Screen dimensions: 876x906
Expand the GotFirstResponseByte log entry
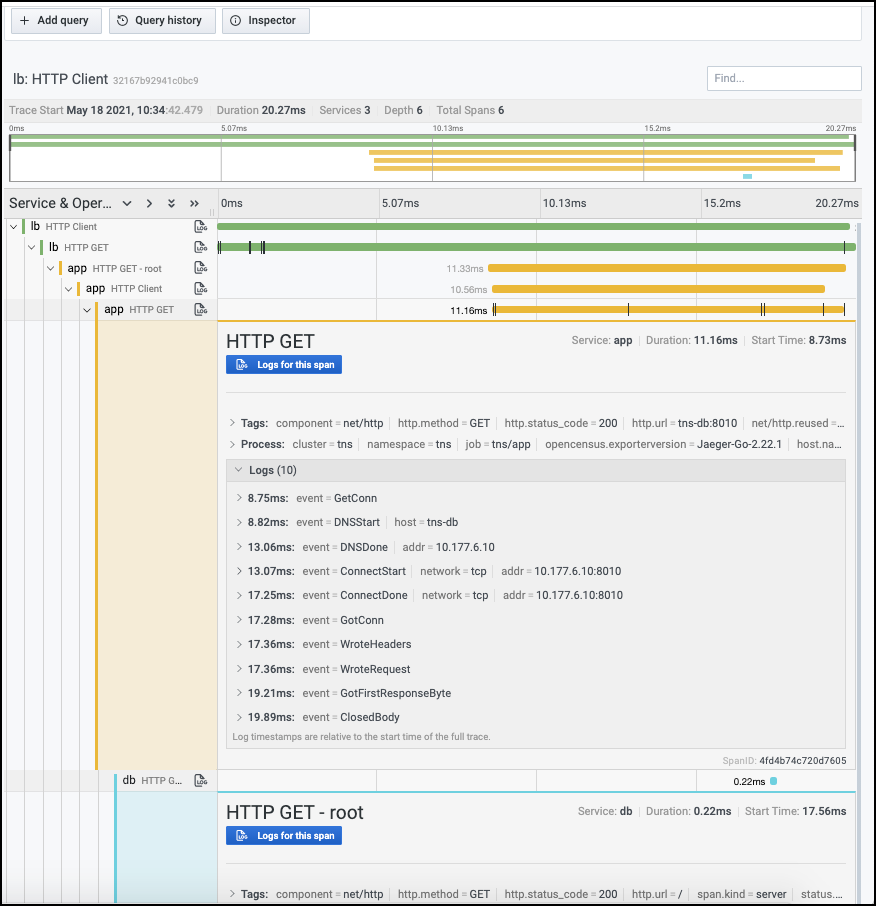pos(239,693)
